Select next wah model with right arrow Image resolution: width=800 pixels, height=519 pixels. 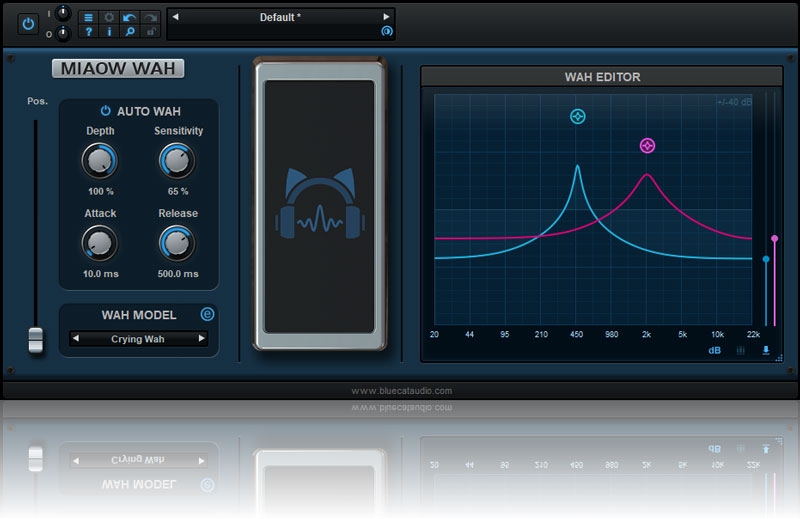coord(201,339)
